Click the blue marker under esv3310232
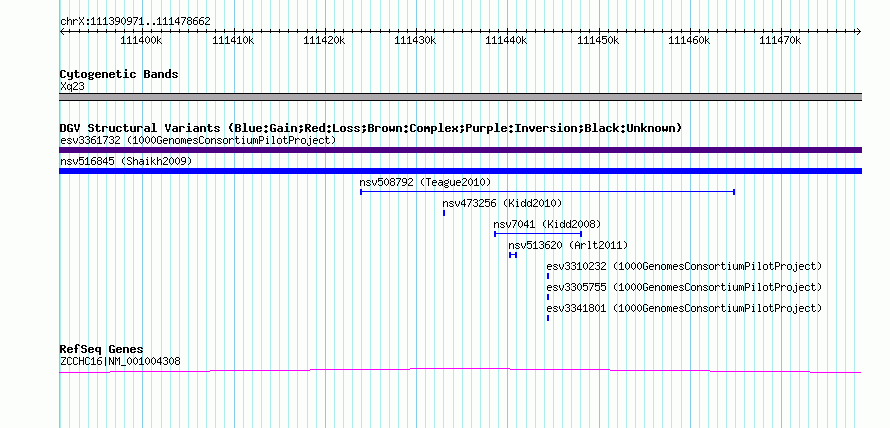 click(x=548, y=276)
